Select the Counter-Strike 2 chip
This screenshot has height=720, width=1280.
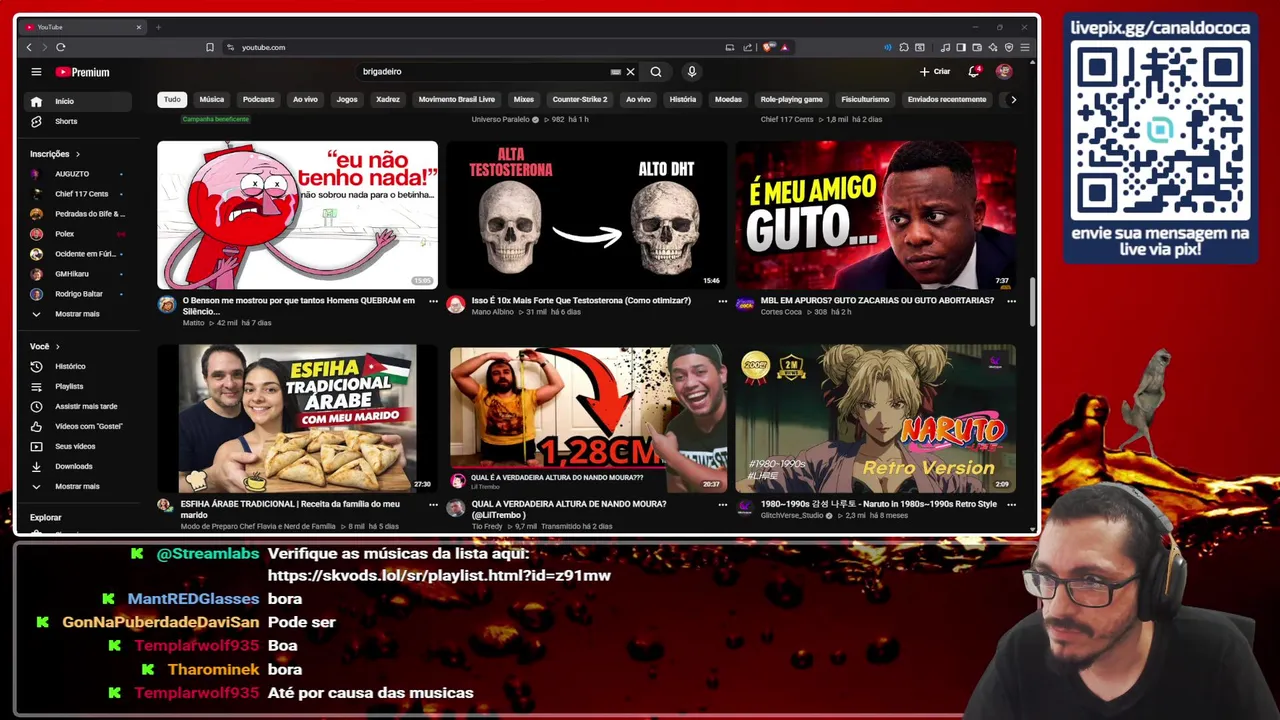[580, 99]
